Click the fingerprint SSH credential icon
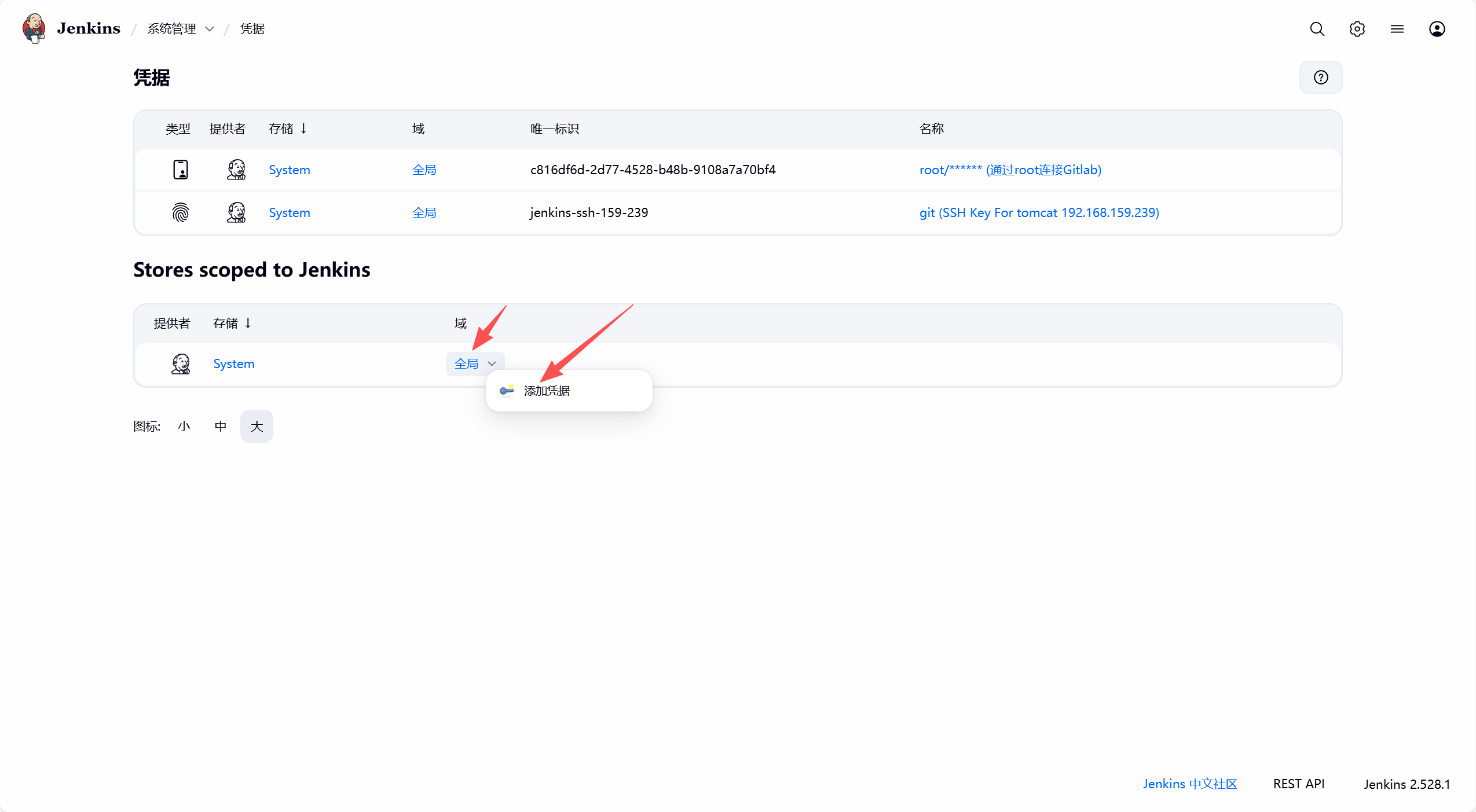 pyautogui.click(x=181, y=212)
